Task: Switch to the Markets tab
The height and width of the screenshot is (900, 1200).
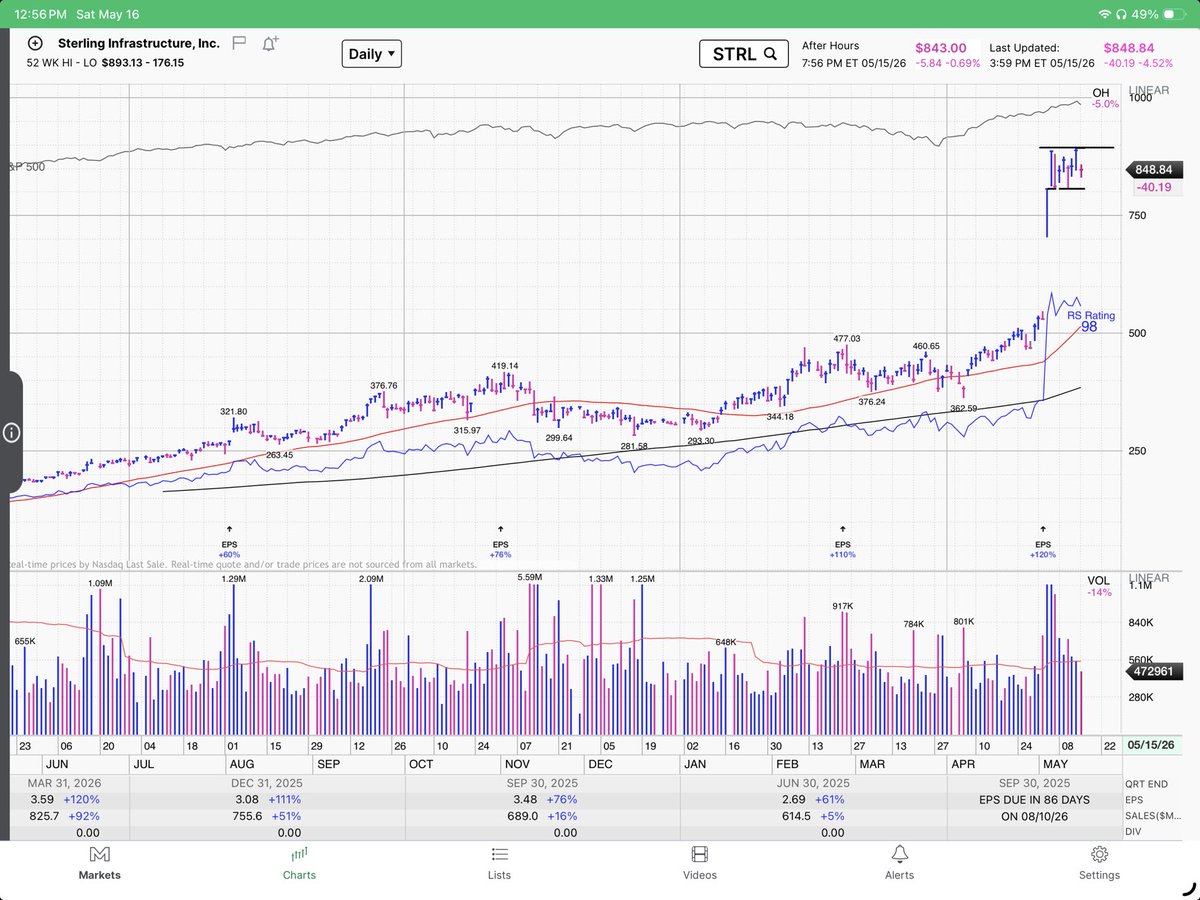Action: click(99, 863)
